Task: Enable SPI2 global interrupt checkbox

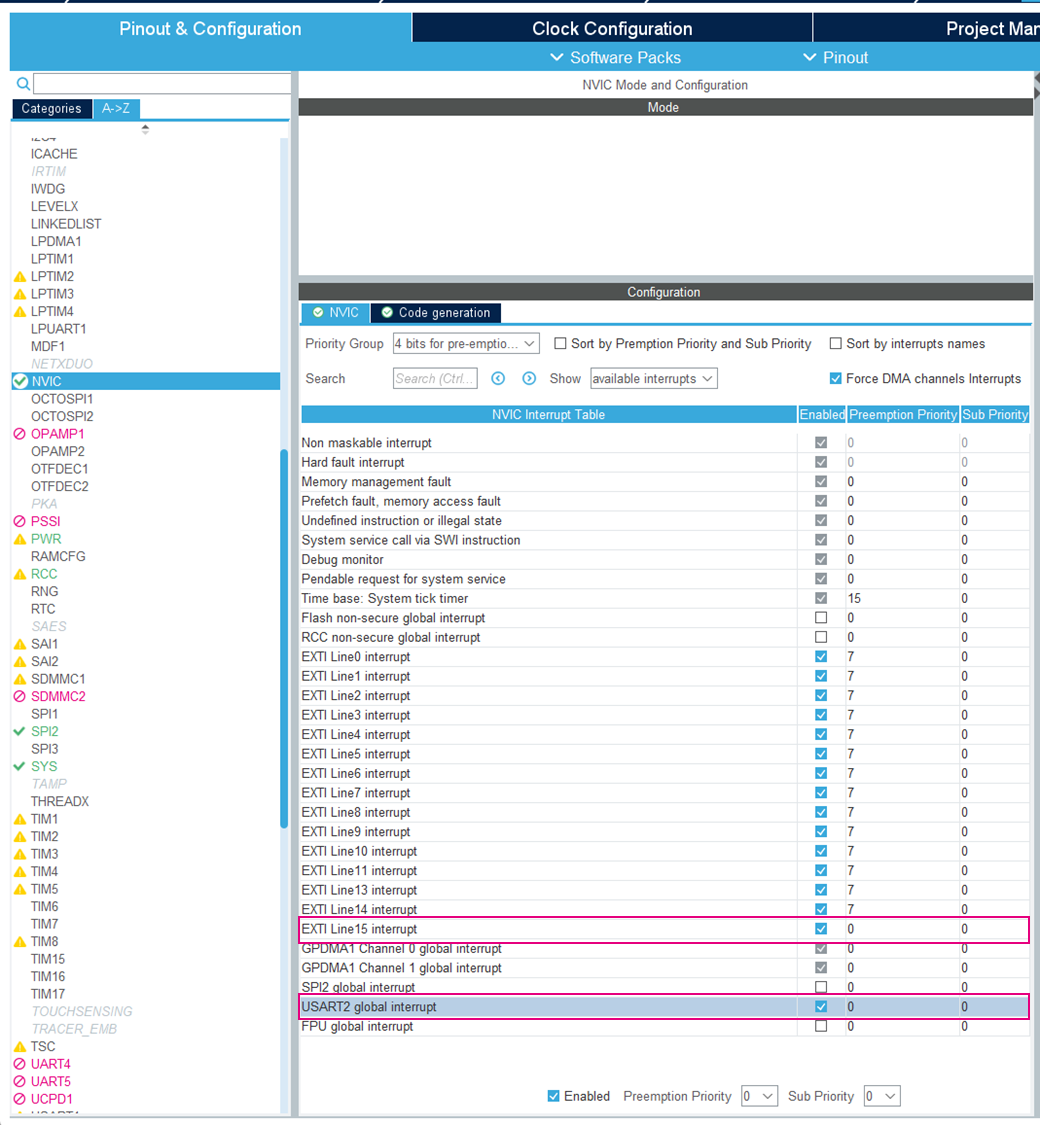Action: coord(821,987)
